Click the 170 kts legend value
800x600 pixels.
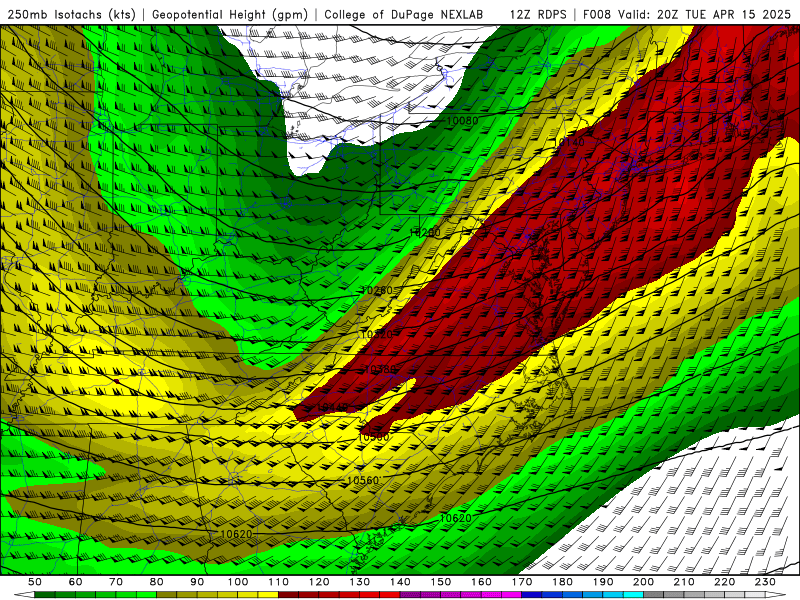click(x=522, y=582)
